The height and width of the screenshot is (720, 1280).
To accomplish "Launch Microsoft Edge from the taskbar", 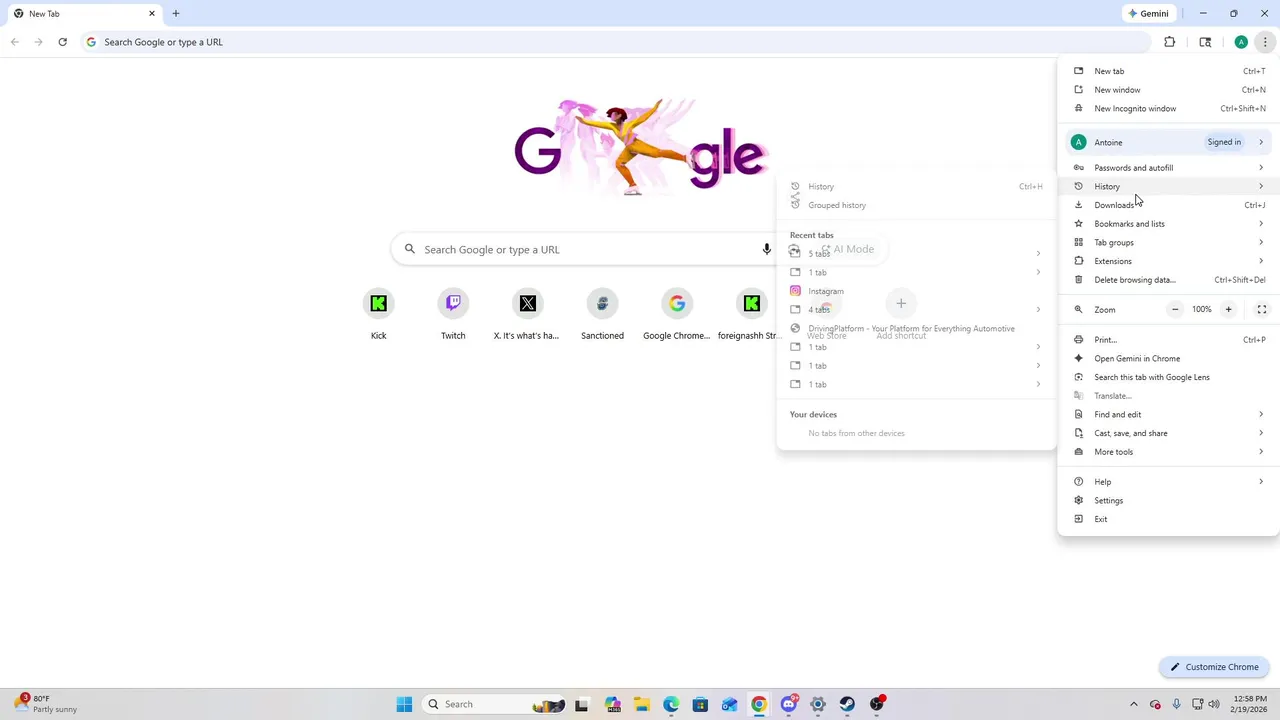I will click(x=671, y=704).
